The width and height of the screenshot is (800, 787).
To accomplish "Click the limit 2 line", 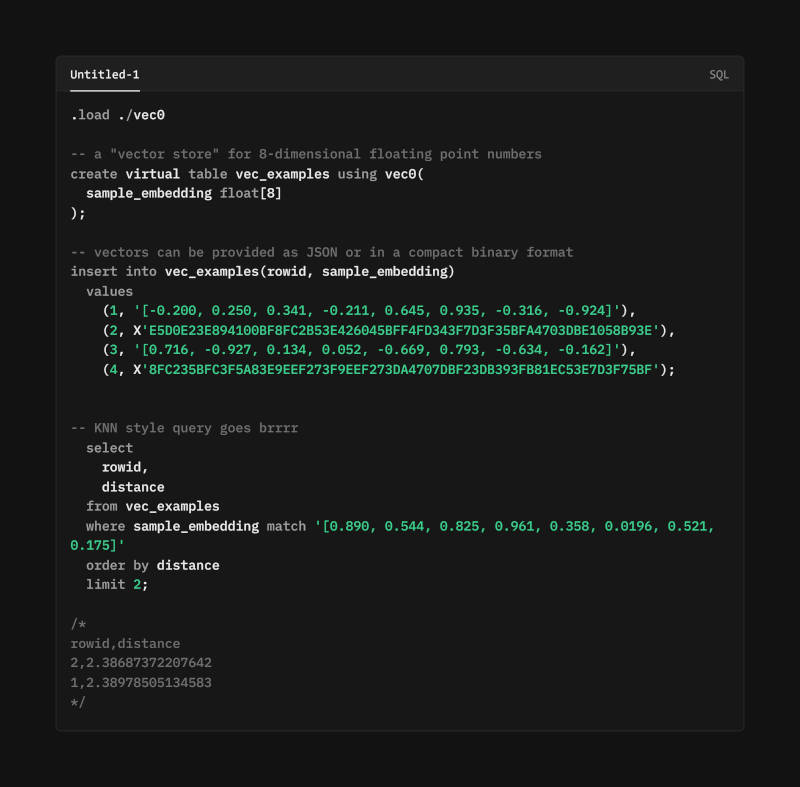I will pyautogui.click(x=117, y=585).
